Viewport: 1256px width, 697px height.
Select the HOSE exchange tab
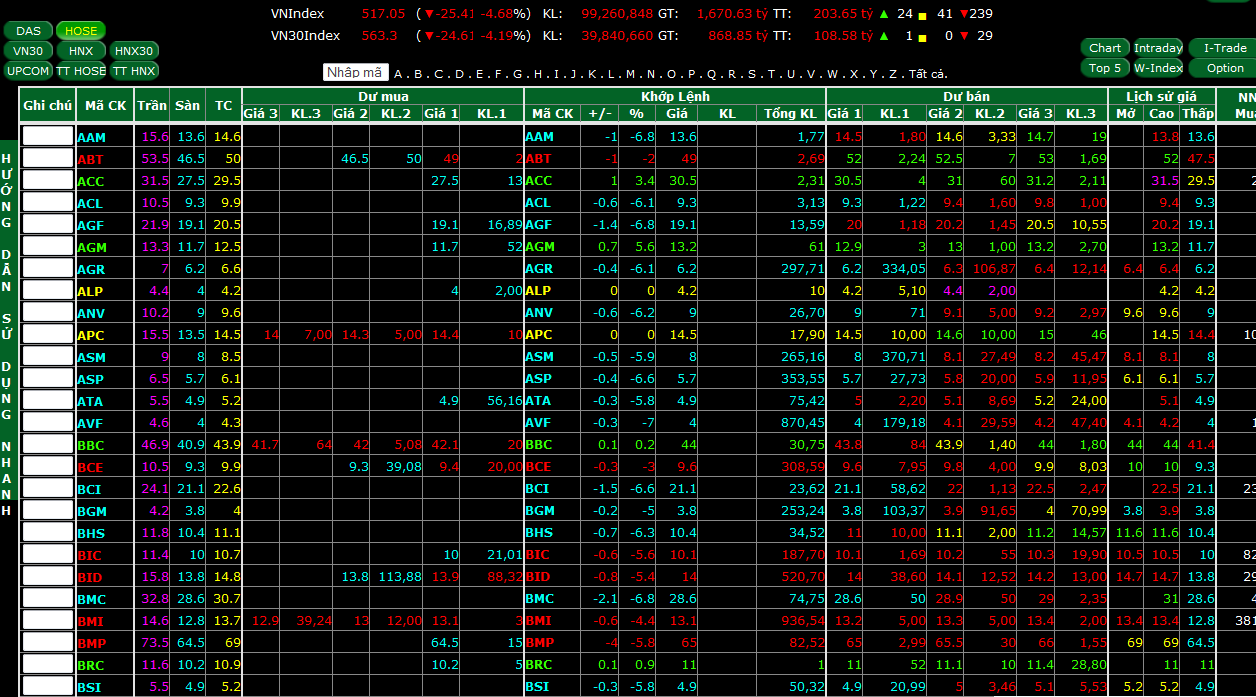[x=81, y=31]
